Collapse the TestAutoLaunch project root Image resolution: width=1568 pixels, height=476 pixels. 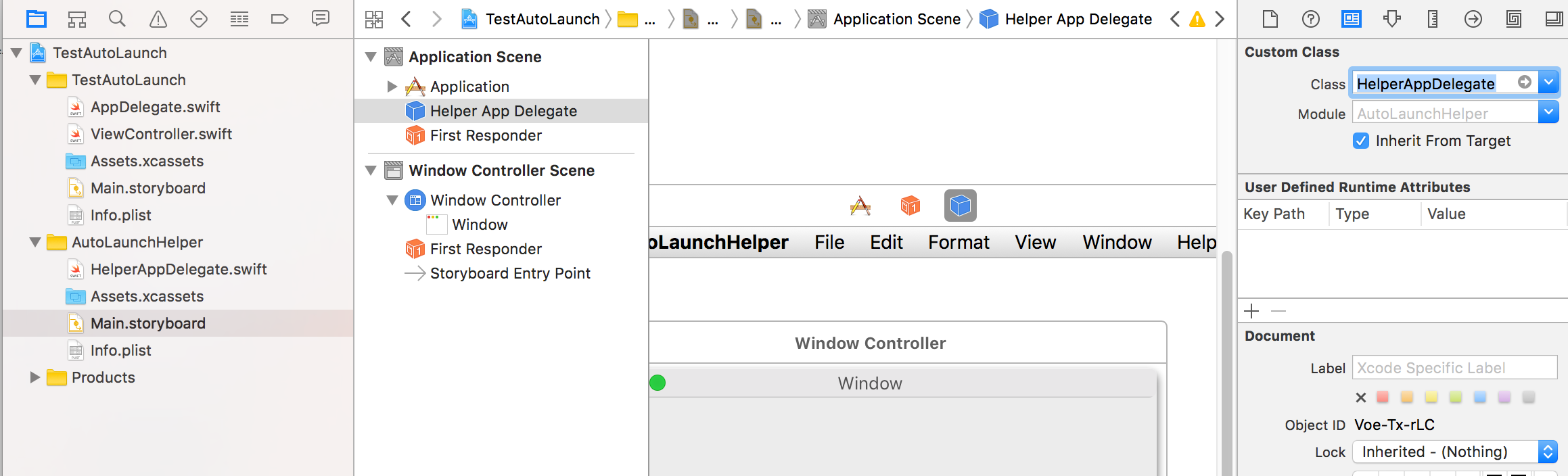(16, 52)
